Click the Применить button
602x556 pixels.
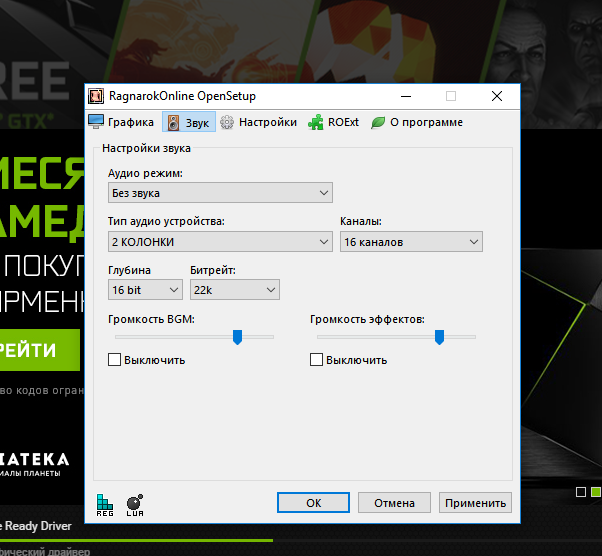[x=475, y=503]
